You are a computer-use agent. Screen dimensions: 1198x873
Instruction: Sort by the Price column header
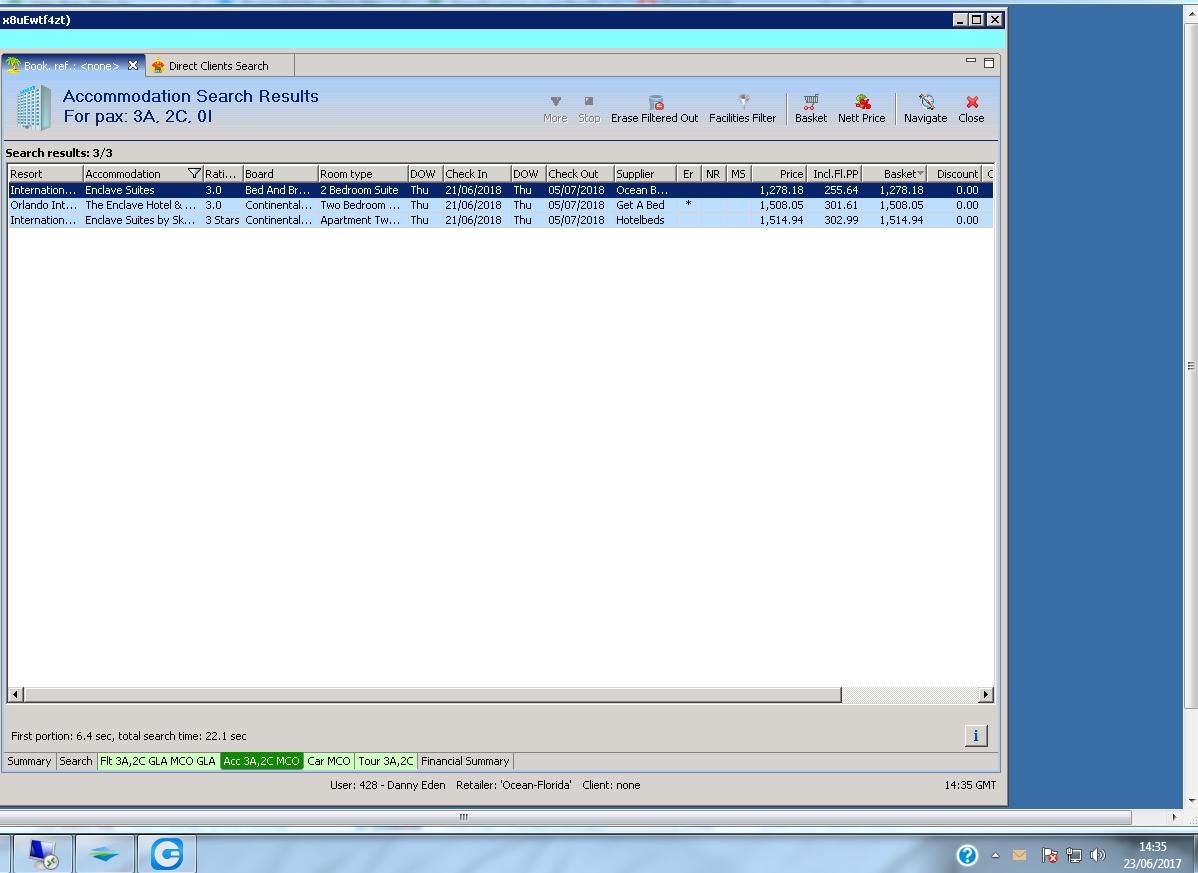(779, 174)
